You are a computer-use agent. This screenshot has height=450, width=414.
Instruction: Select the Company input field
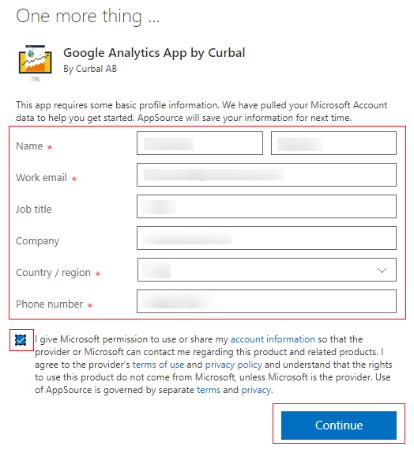point(267,238)
